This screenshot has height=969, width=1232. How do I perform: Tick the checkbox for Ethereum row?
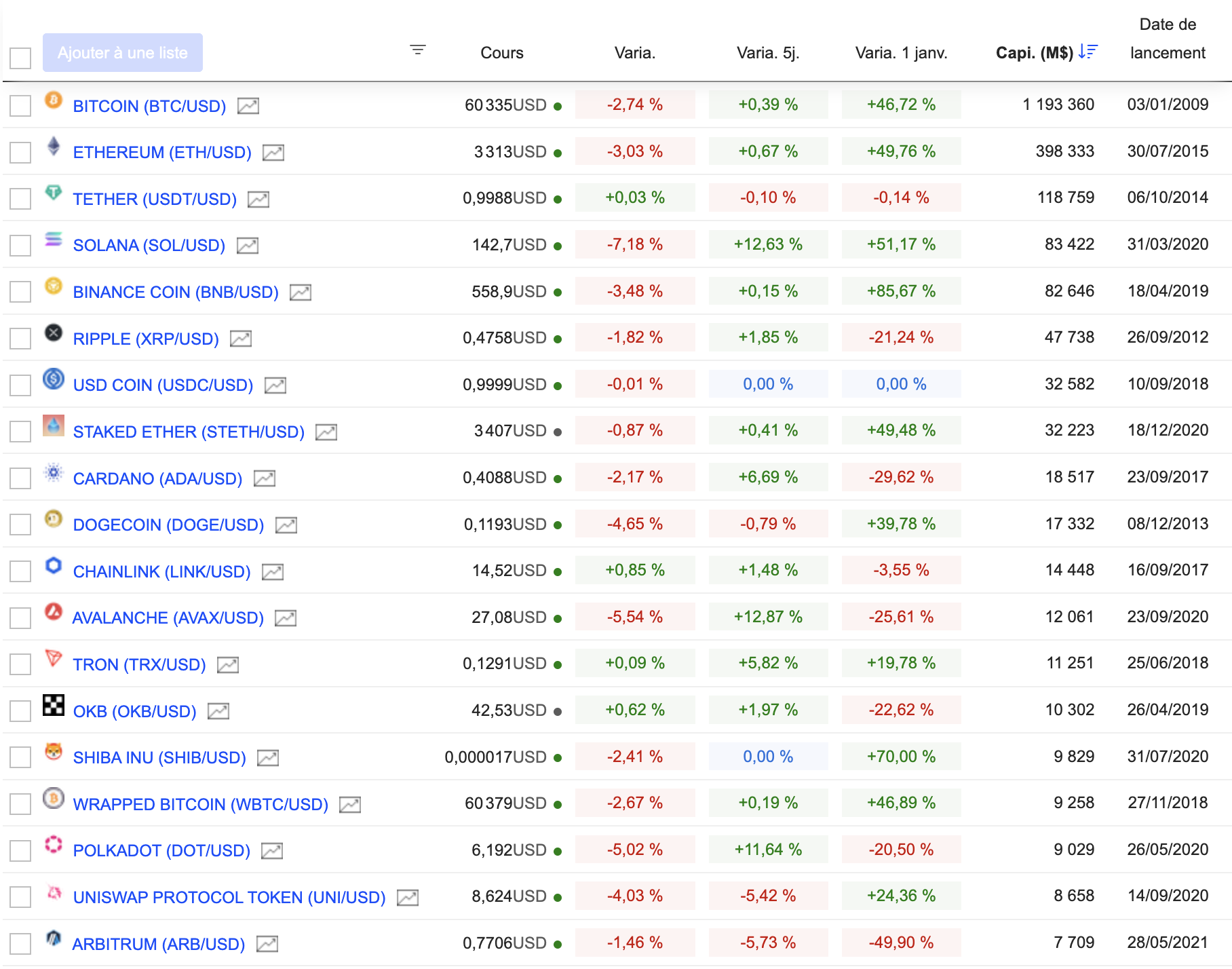(x=20, y=153)
